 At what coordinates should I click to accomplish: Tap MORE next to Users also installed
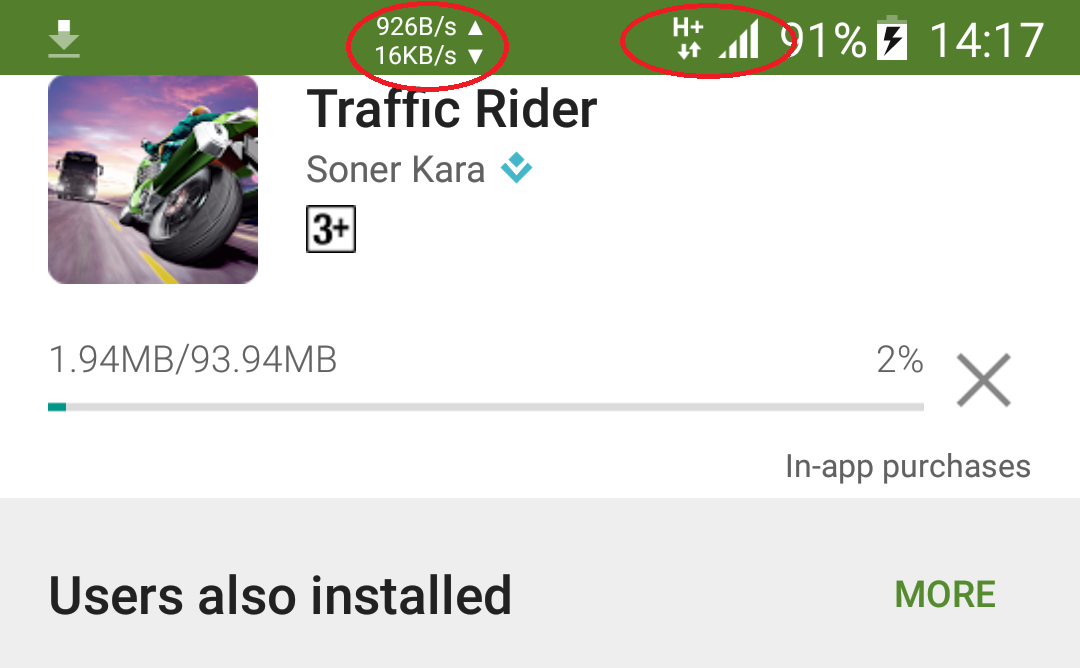coord(945,594)
